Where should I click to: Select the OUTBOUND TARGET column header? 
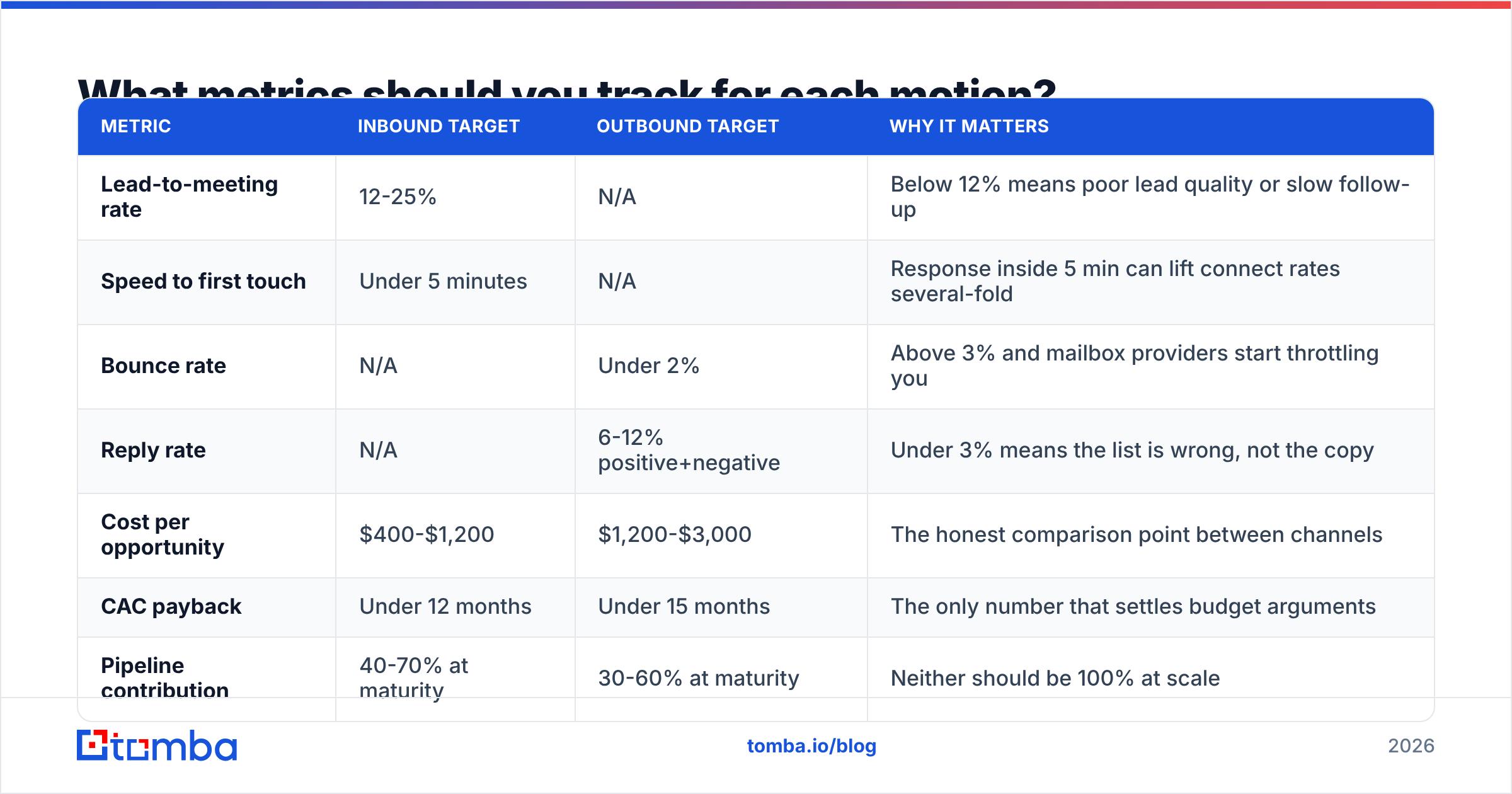[x=688, y=126]
